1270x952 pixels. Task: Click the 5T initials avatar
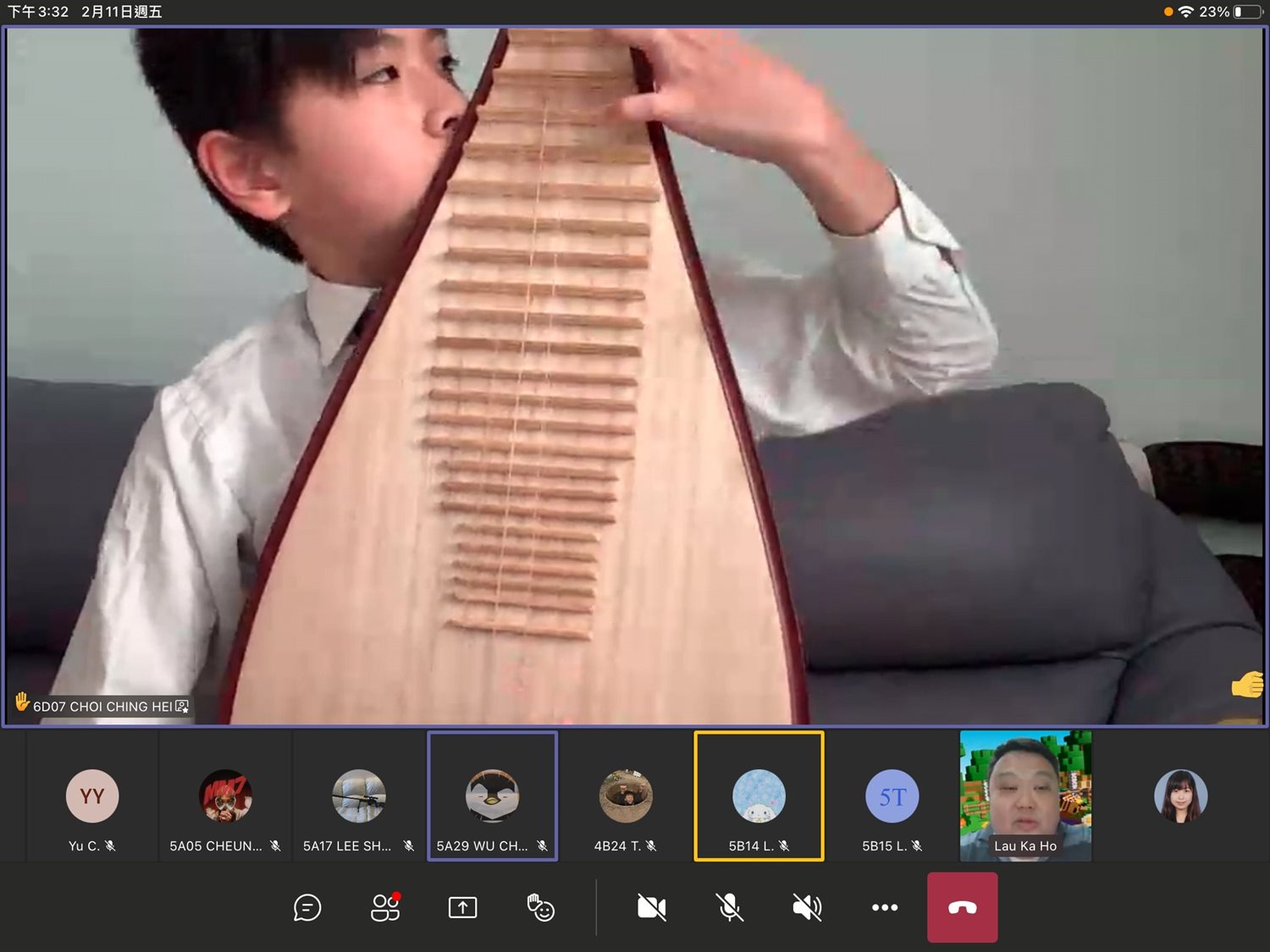(892, 796)
